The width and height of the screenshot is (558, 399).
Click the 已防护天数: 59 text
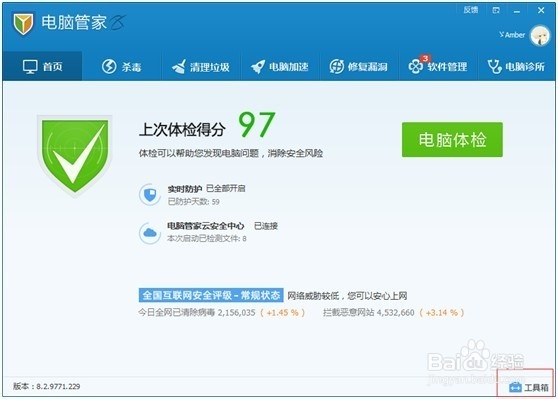tap(194, 202)
